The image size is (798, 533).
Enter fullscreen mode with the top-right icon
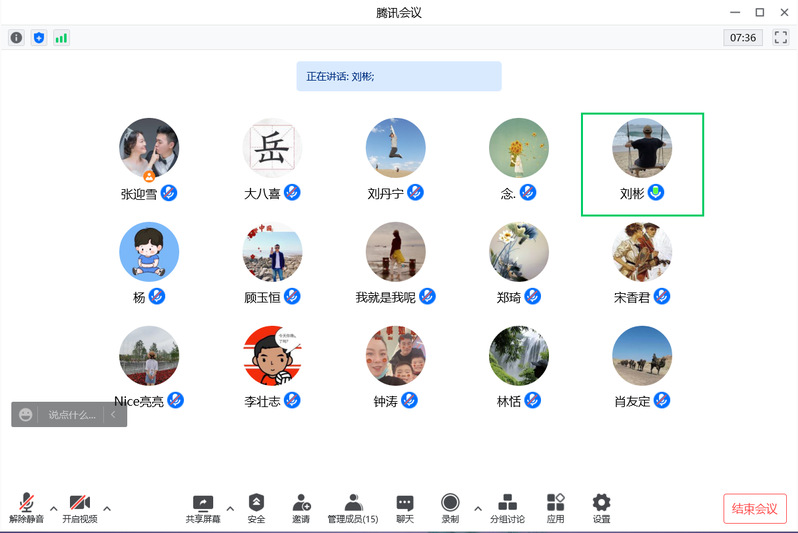point(781,38)
